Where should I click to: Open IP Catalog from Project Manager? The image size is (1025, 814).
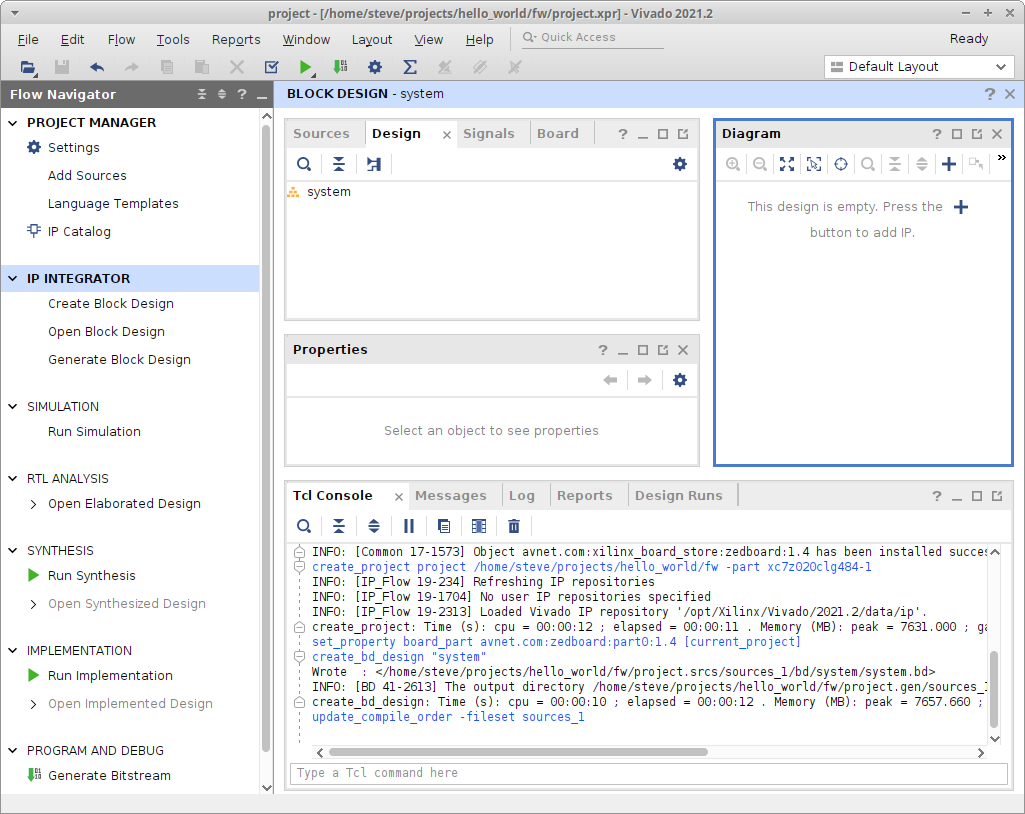(79, 232)
